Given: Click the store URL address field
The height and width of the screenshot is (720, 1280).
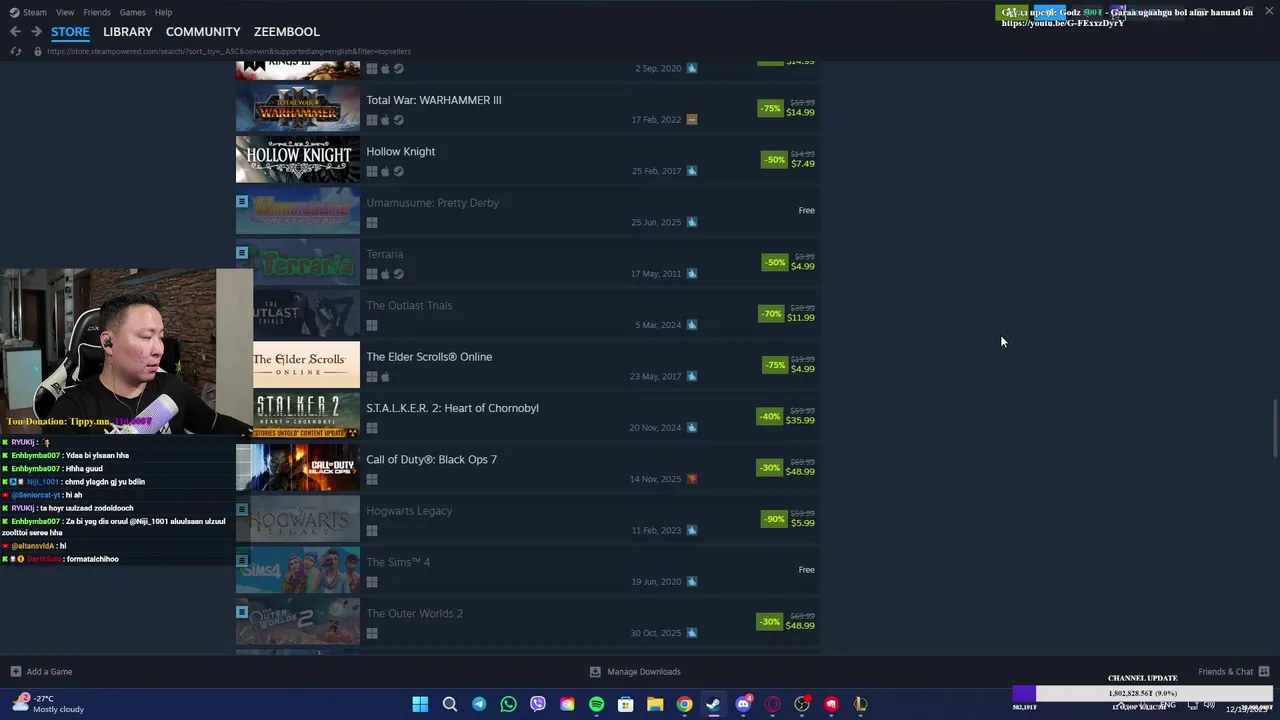Looking at the screenshot, I should pos(229,51).
